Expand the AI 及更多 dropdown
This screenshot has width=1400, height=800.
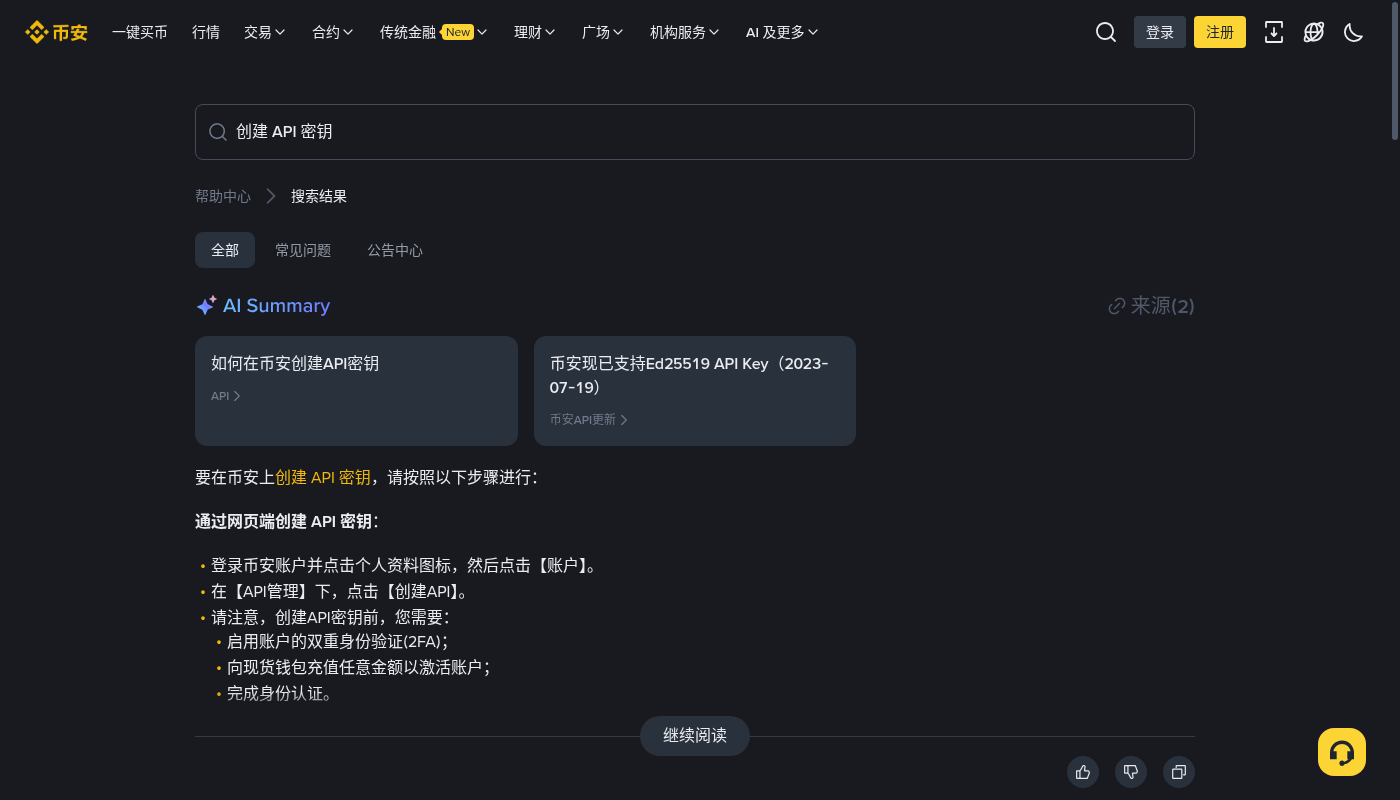pos(782,32)
